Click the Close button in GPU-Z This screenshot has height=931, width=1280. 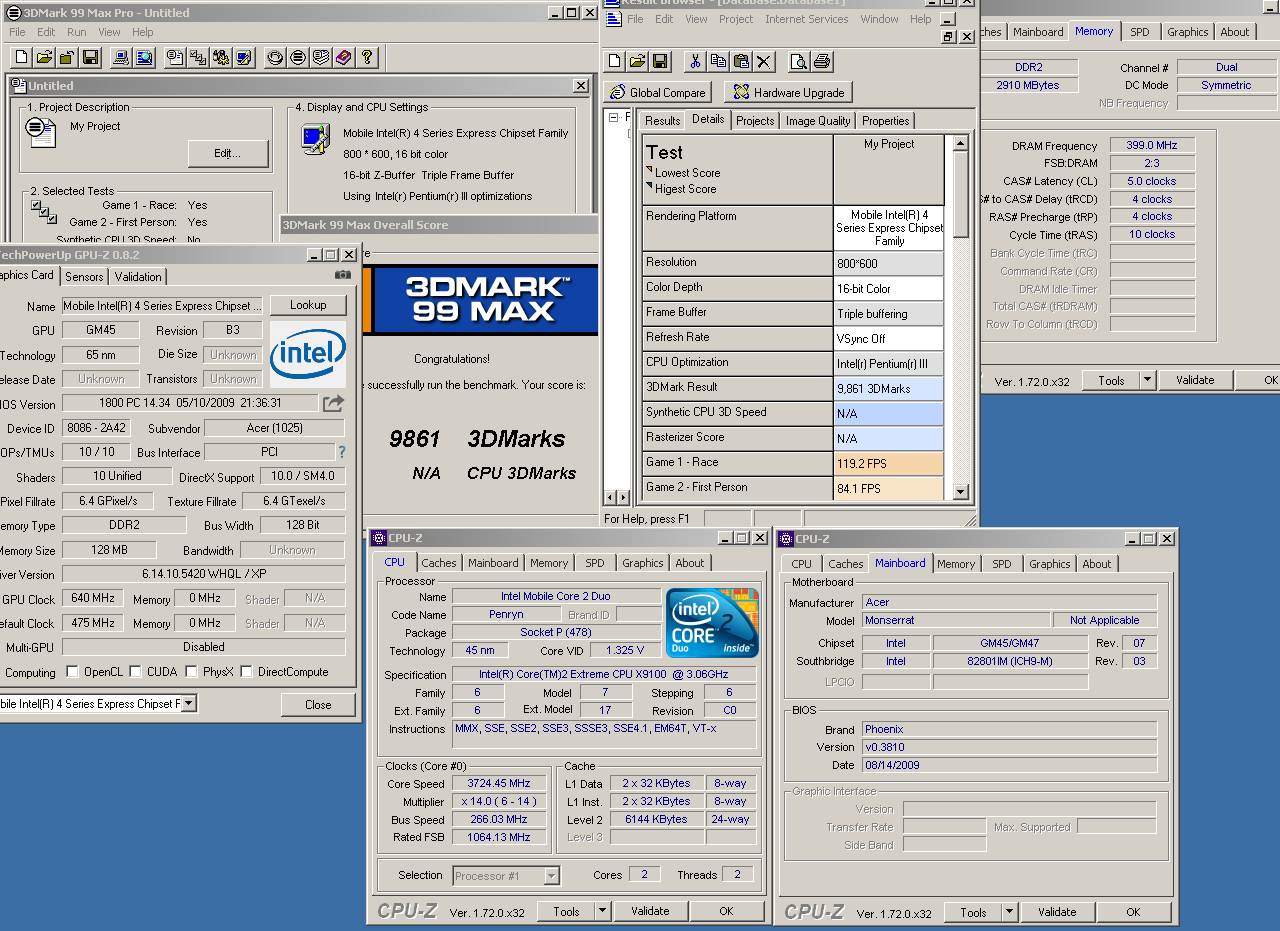[318, 704]
